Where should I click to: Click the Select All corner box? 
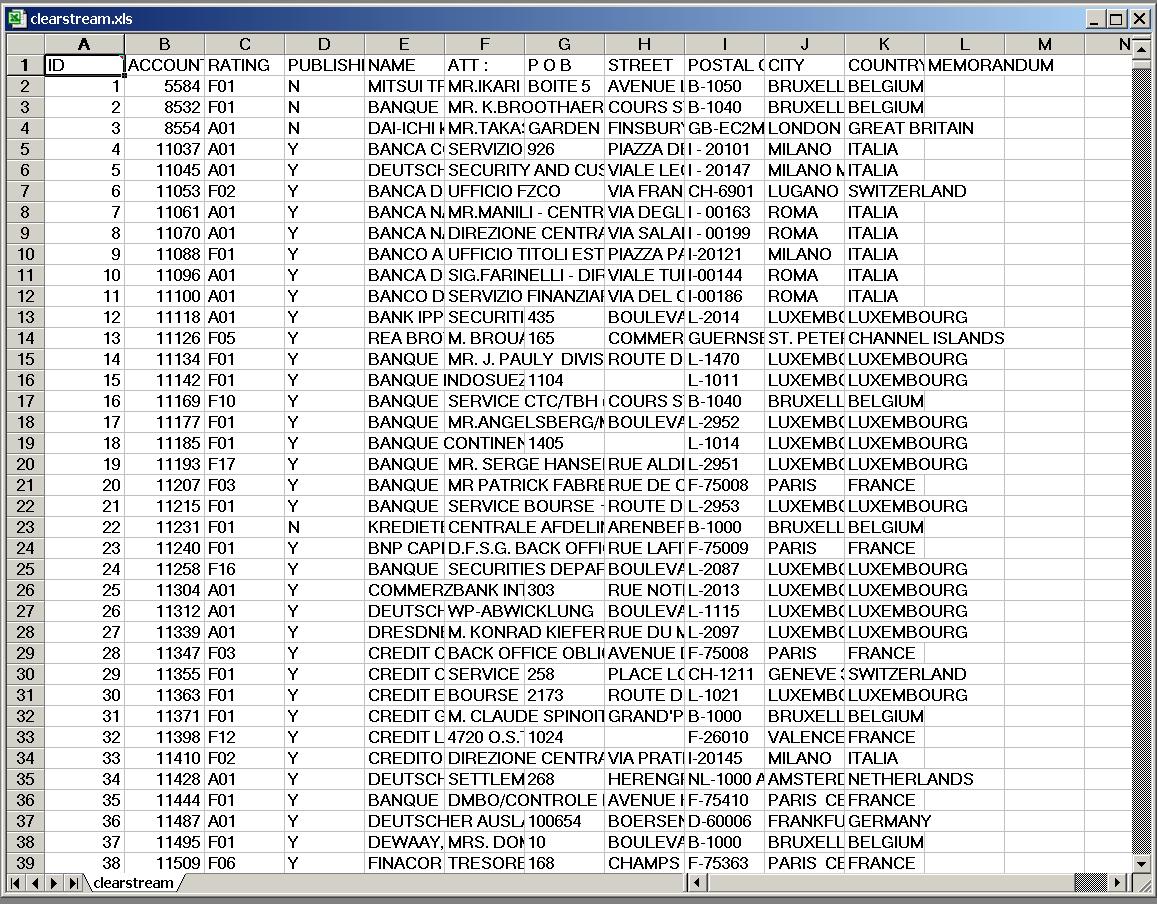tap(25, 44)
